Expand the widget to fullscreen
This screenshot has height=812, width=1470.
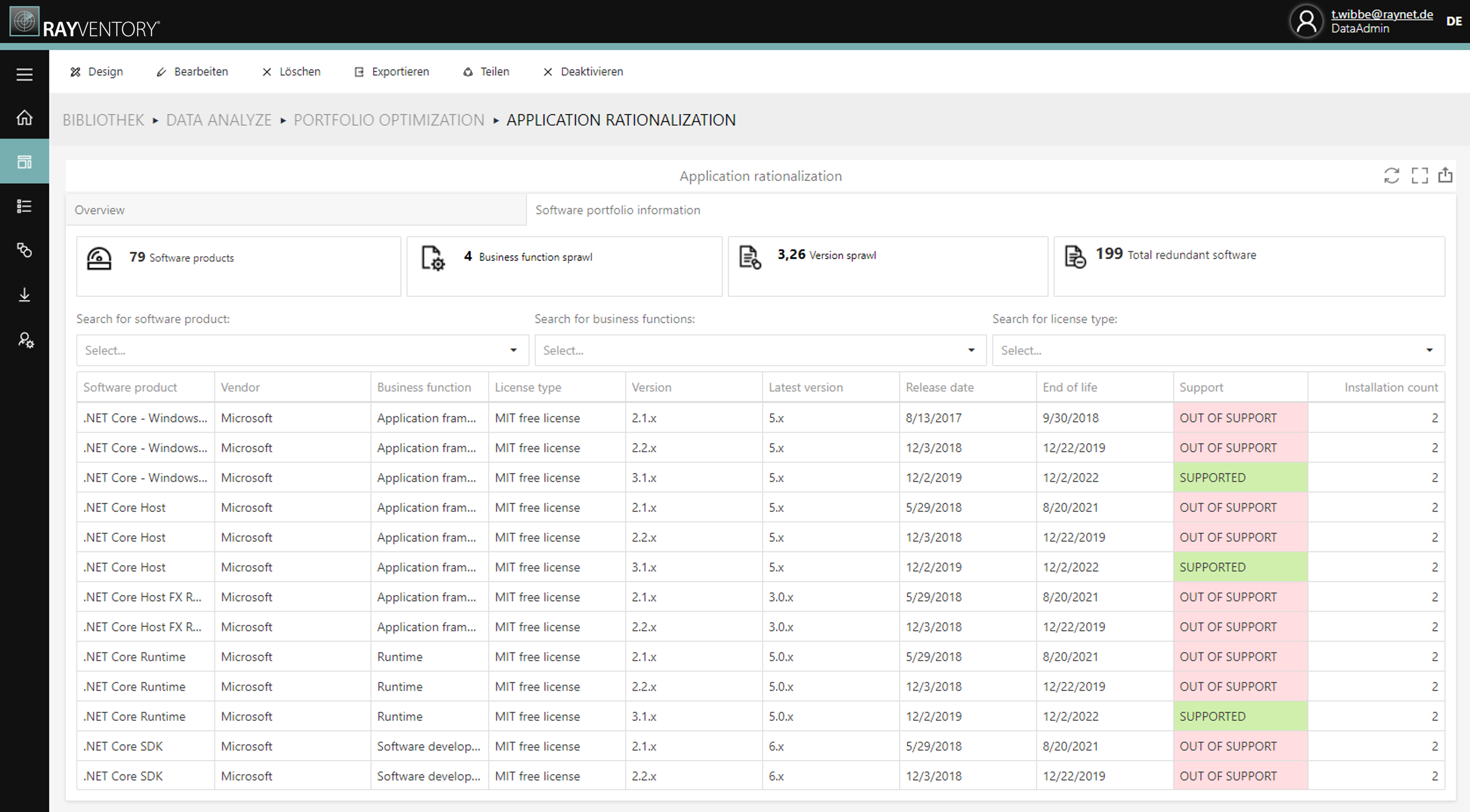(1419, 176)
